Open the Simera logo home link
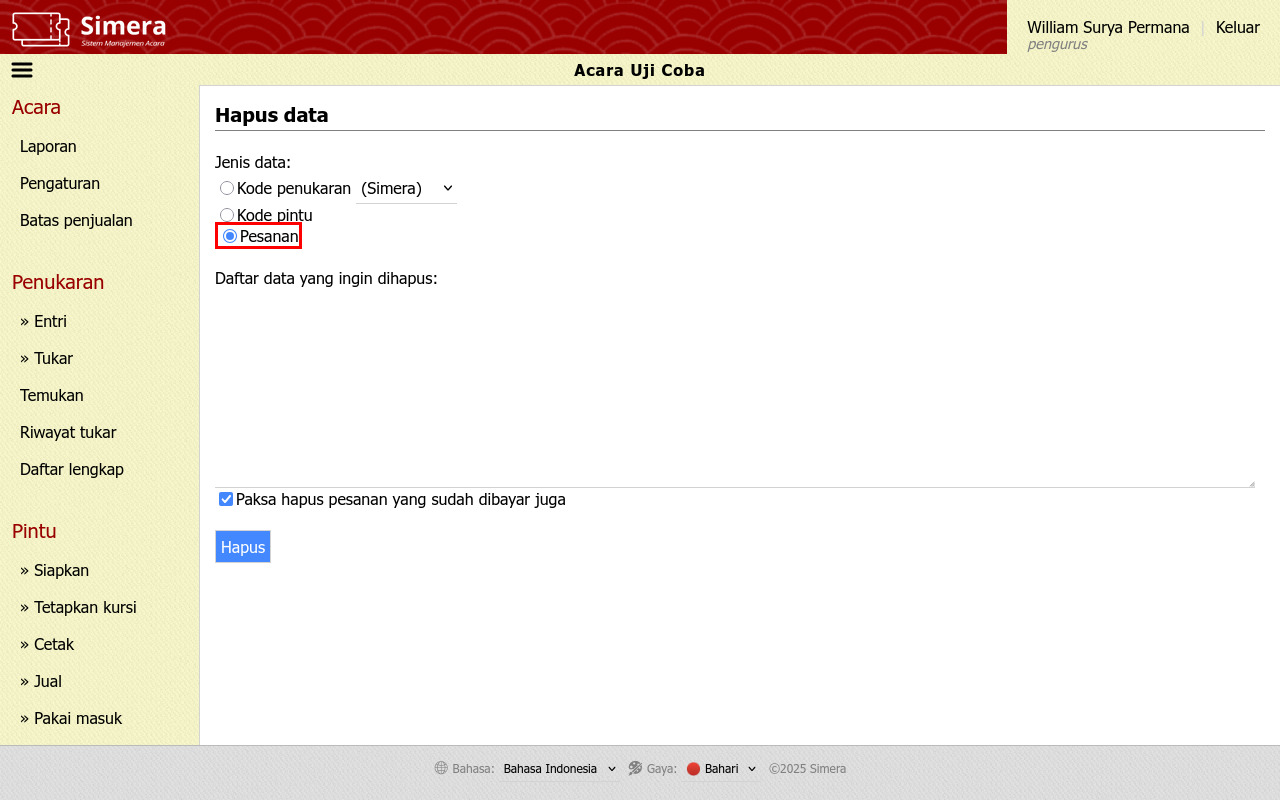This screenshot has height=800, width=1280. [x=89, y=29]
